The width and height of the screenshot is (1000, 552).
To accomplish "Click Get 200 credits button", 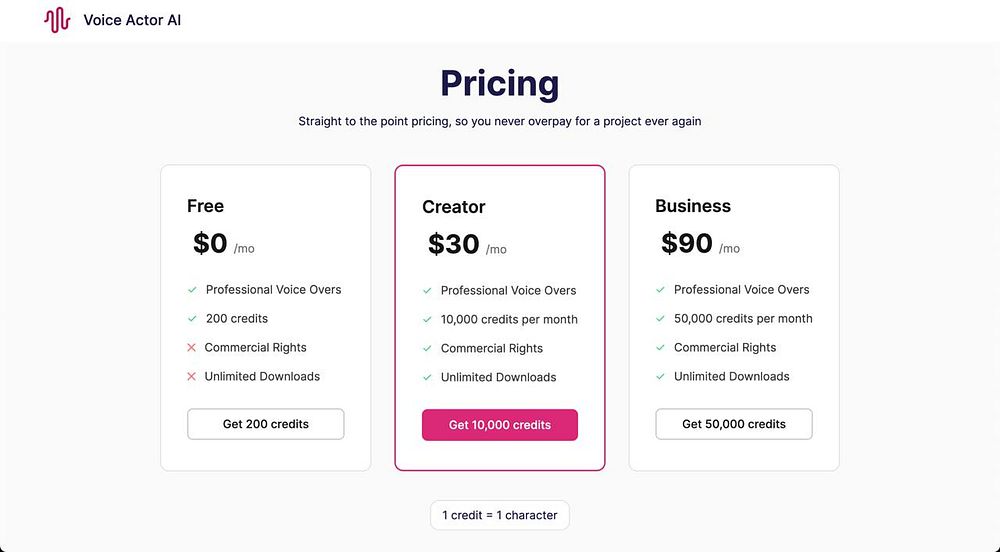I will pos(266,424).
